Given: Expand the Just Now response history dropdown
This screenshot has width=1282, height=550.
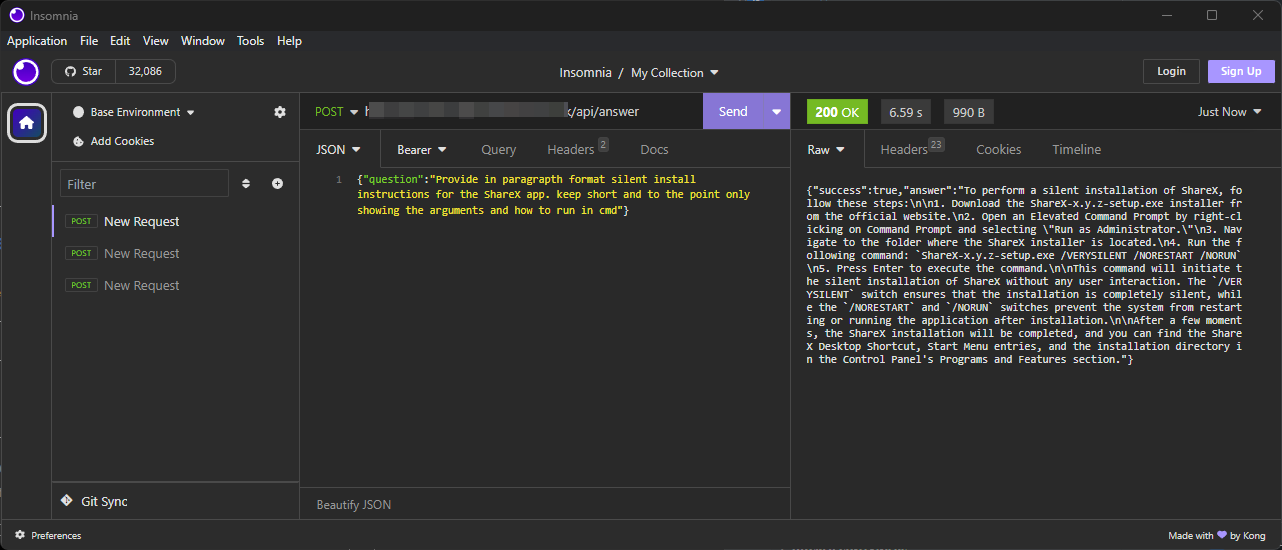Looking at the screenshot, I should point(1230,112).
